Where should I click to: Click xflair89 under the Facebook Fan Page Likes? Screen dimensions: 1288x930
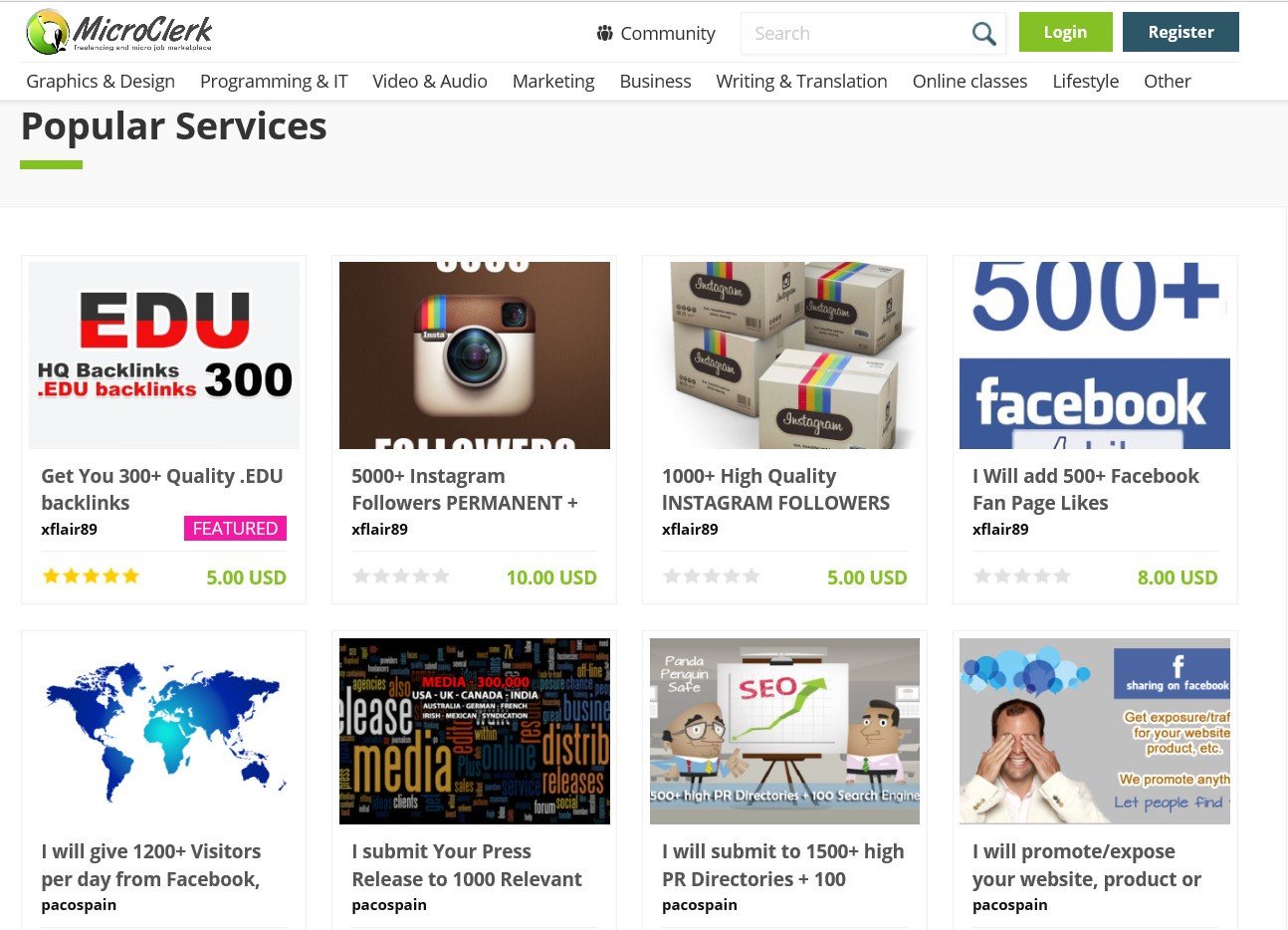(1001, 529)
